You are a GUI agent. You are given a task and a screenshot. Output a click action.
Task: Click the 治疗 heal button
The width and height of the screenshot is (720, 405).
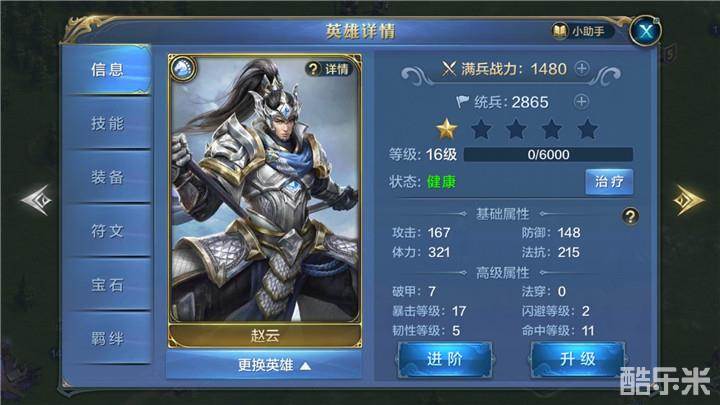coord(609,182)
